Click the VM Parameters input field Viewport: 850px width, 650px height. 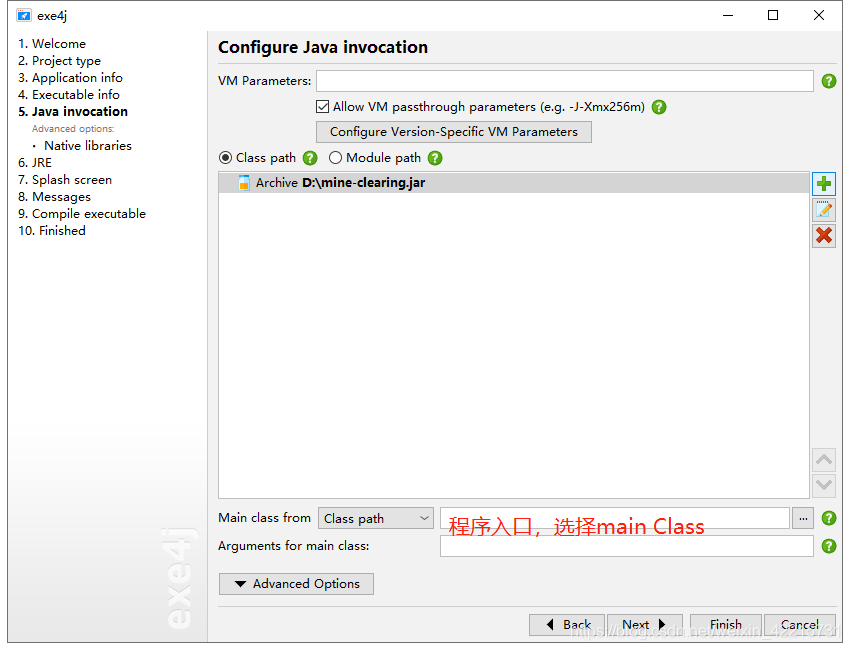564,81
